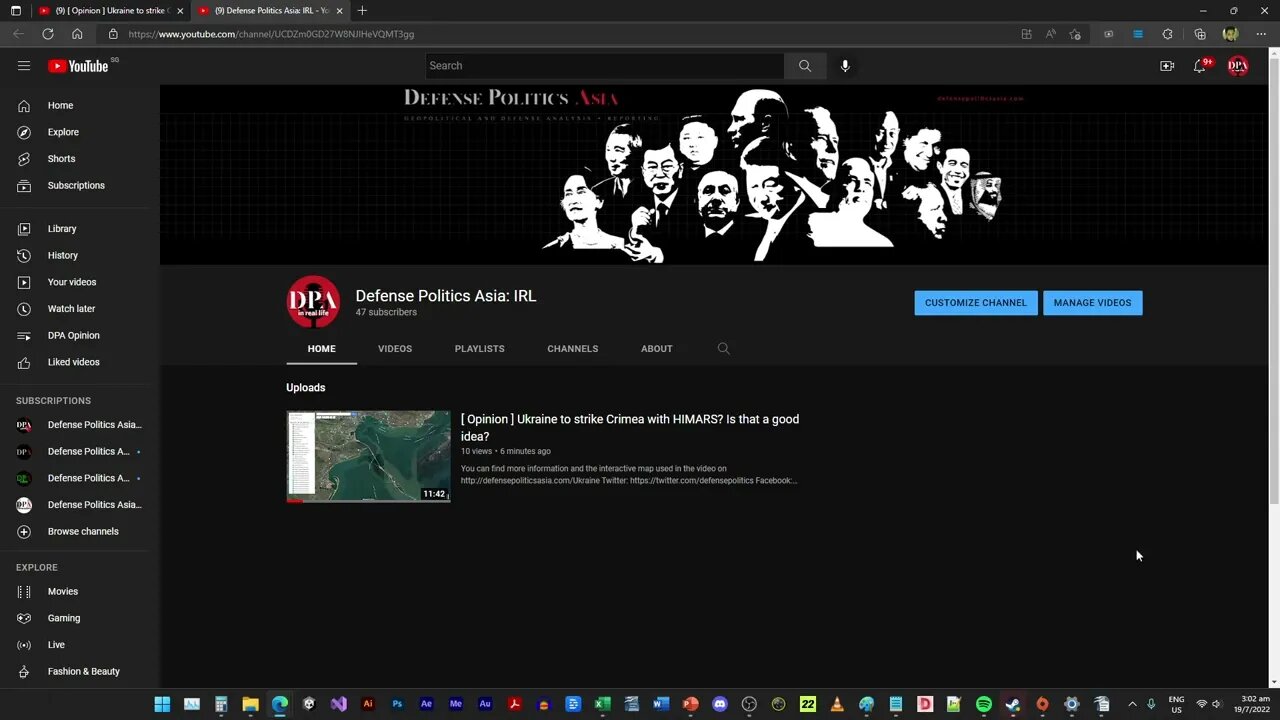Open the Windows Start menu
This screenshot has height=720, width=1280.
162,704
